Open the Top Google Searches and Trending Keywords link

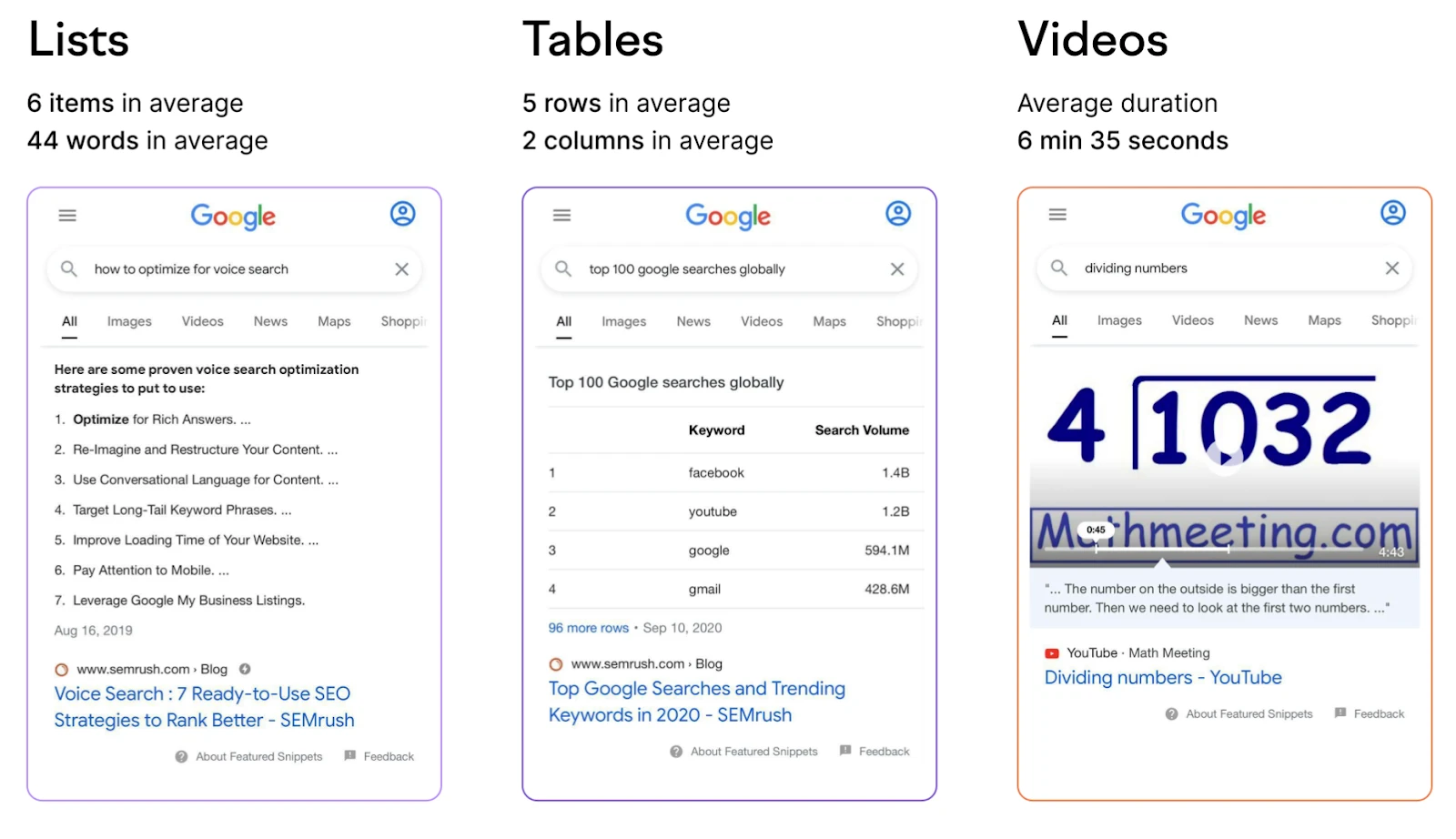click(696, 701)
